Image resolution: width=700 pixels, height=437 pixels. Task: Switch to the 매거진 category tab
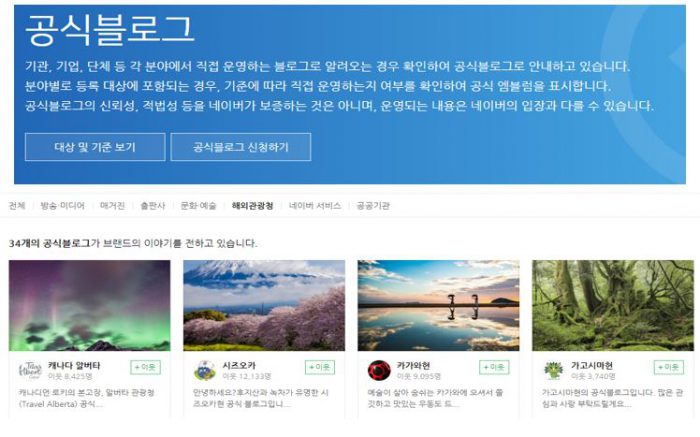(112, 206)
